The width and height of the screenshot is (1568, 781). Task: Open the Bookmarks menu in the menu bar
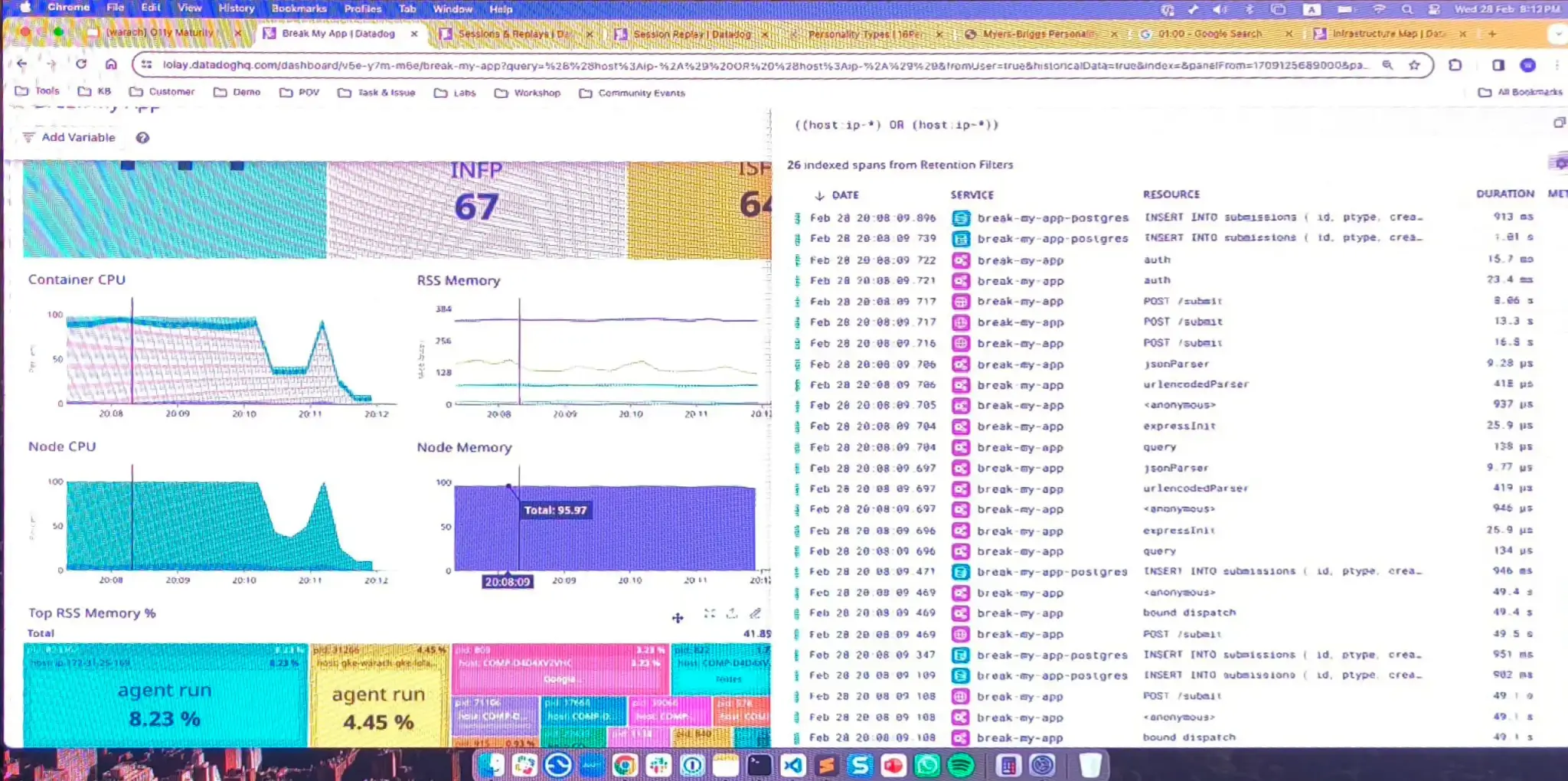click(299, 8)
